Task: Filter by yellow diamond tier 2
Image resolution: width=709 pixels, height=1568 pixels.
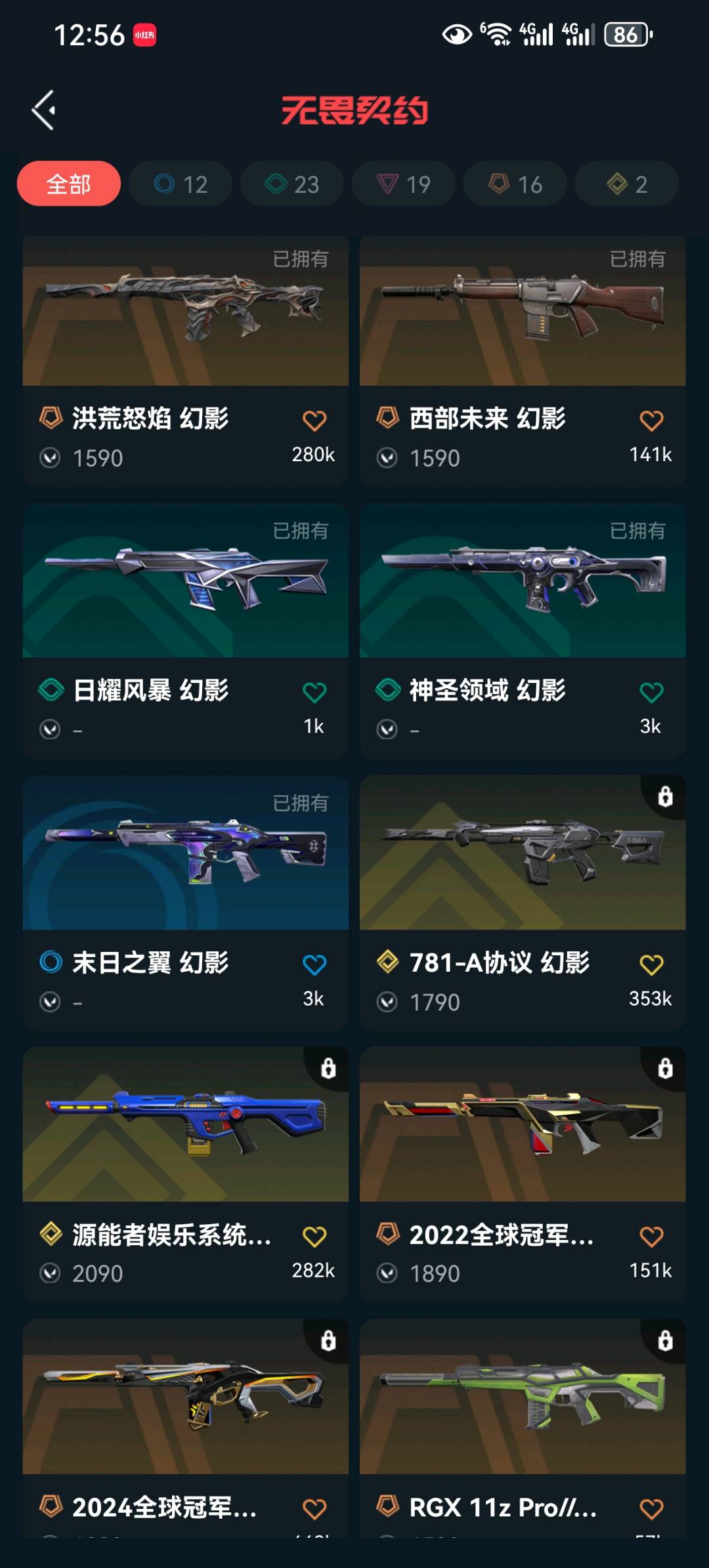Action: tap(627, 184)
